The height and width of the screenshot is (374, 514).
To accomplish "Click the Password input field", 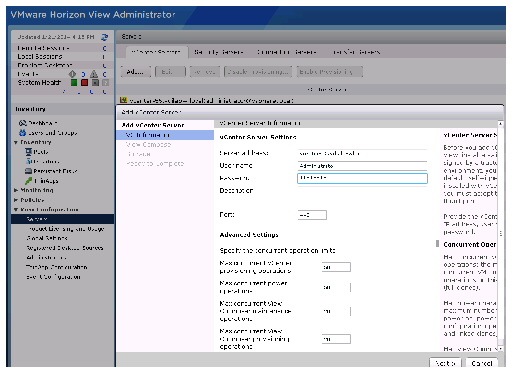I will (x=362, y=178).
